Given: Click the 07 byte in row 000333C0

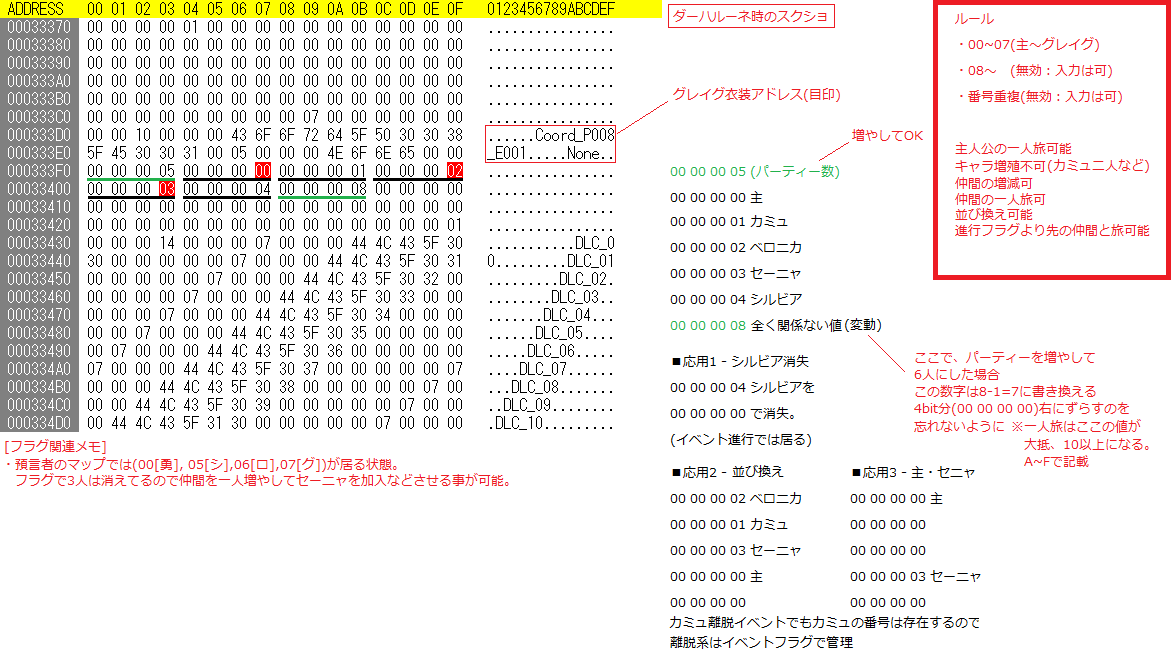Looking at the screenshot, I should 311,117.
